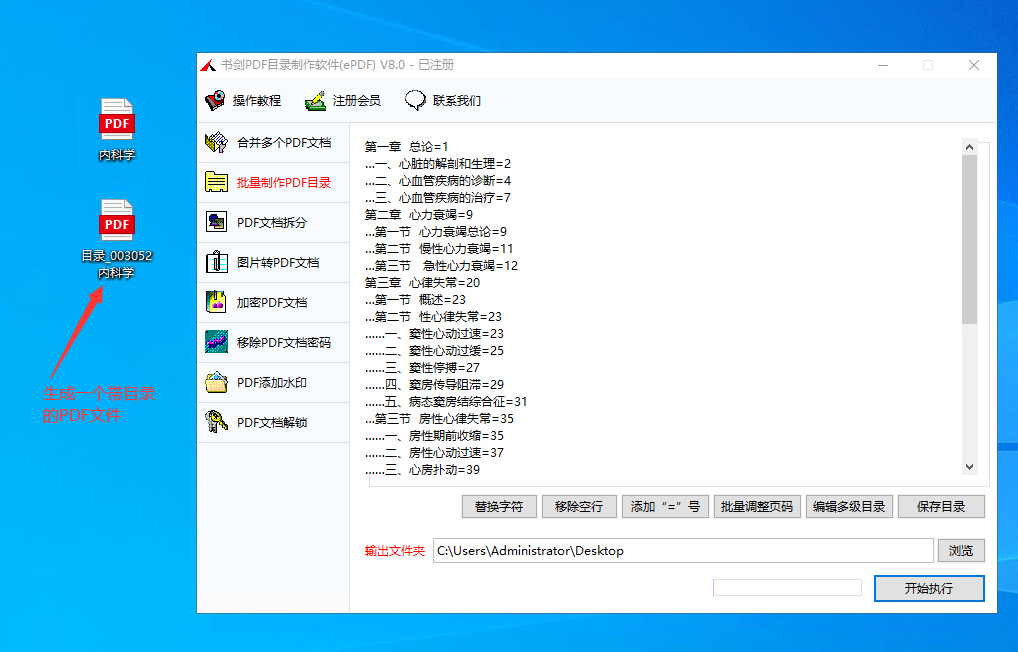Start processing with 开始执行 button
1018x652 pixels.
point(929,589)
